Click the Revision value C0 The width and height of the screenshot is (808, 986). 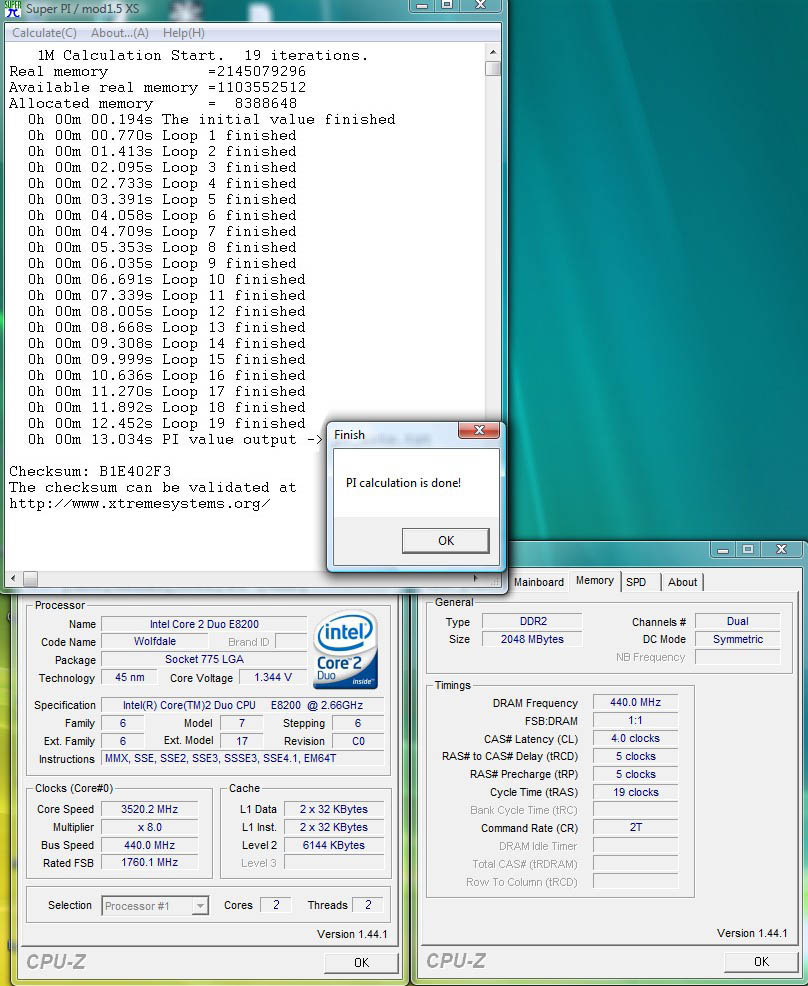358,741
